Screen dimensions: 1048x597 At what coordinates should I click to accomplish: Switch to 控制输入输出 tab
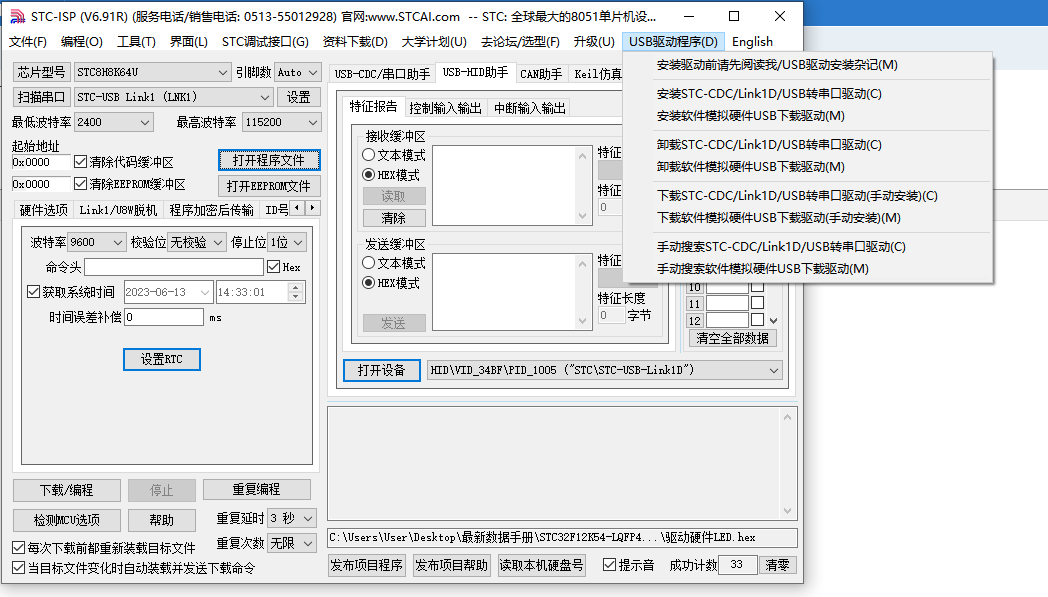[x=445, y=108]
